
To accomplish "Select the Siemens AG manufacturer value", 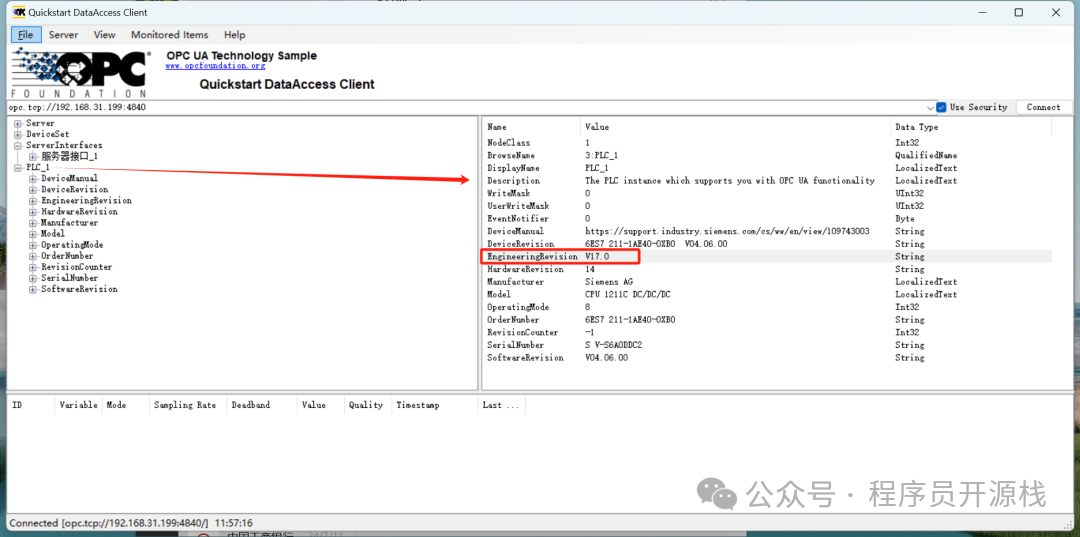I will pos(609,282).
